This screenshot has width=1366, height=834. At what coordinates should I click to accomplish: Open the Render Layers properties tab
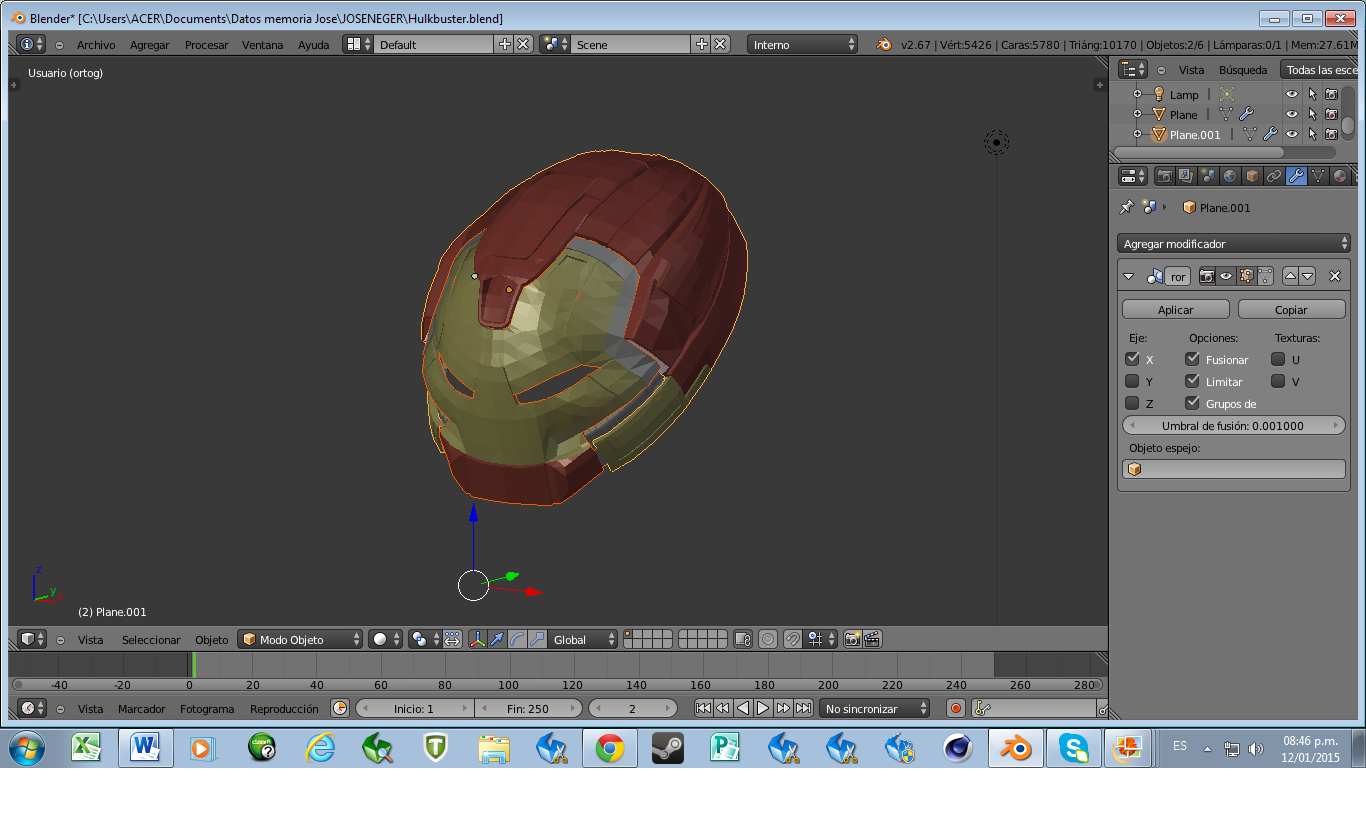(1186, 176)
